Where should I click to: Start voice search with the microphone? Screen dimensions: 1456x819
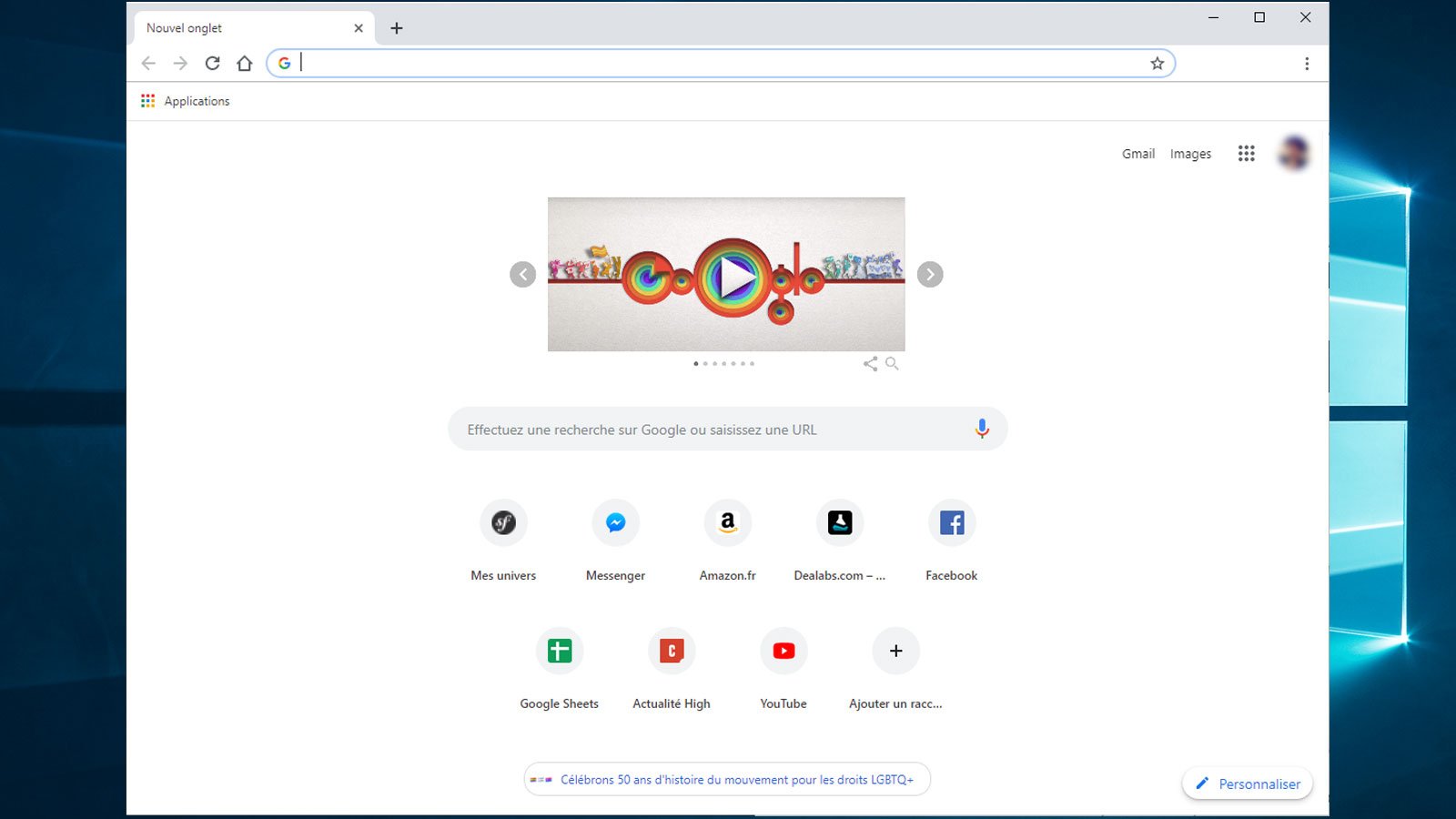tap(982, 429)
